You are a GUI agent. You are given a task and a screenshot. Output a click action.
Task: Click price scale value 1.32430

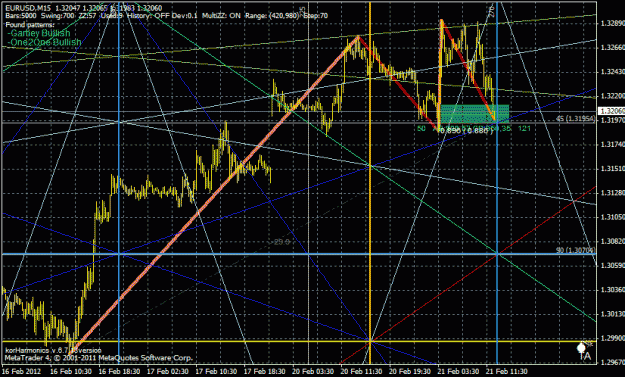point(613,72)
